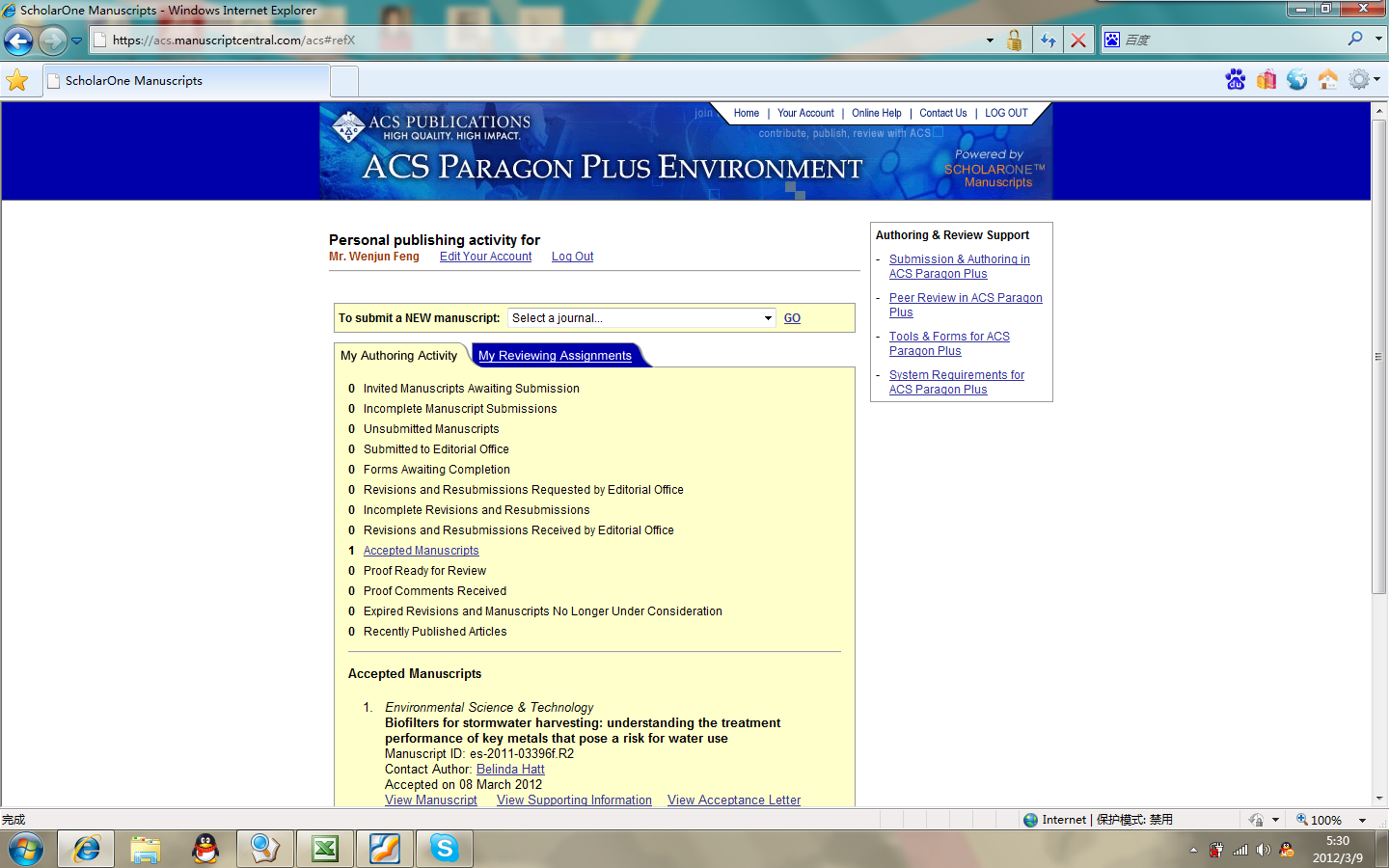Open the Accepted Manuscripts list link
This screenshot has width=1389, height=868.
[x=421, y=551]
